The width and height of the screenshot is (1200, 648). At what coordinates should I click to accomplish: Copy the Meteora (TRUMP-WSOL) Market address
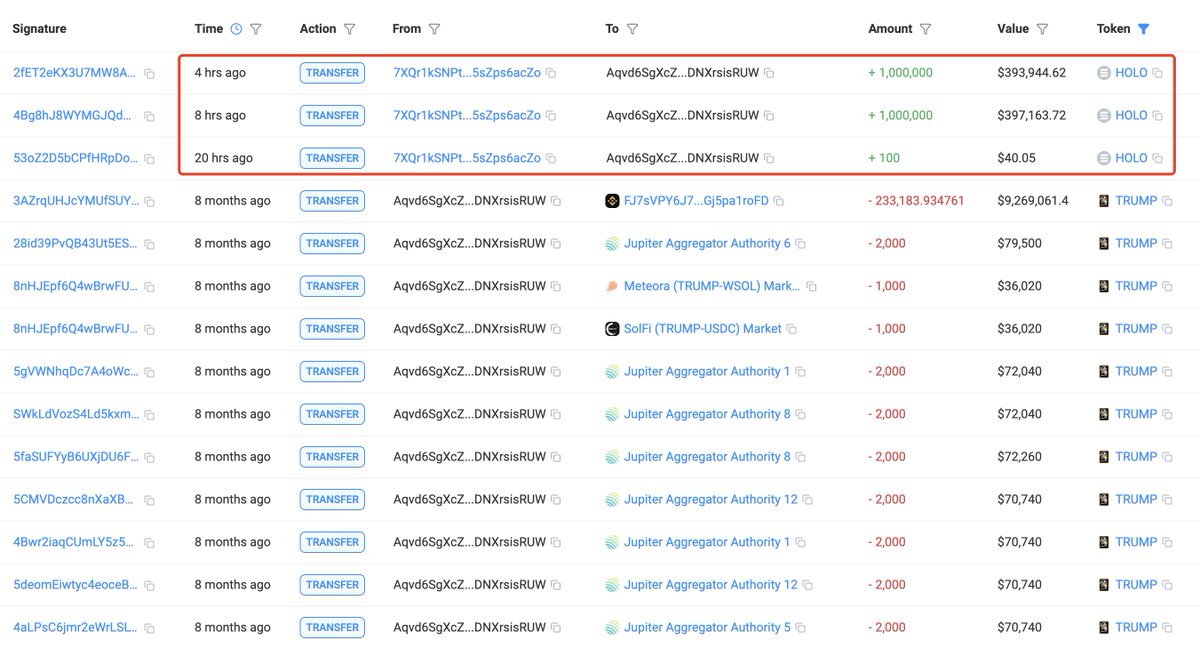[x=811, y=287]
